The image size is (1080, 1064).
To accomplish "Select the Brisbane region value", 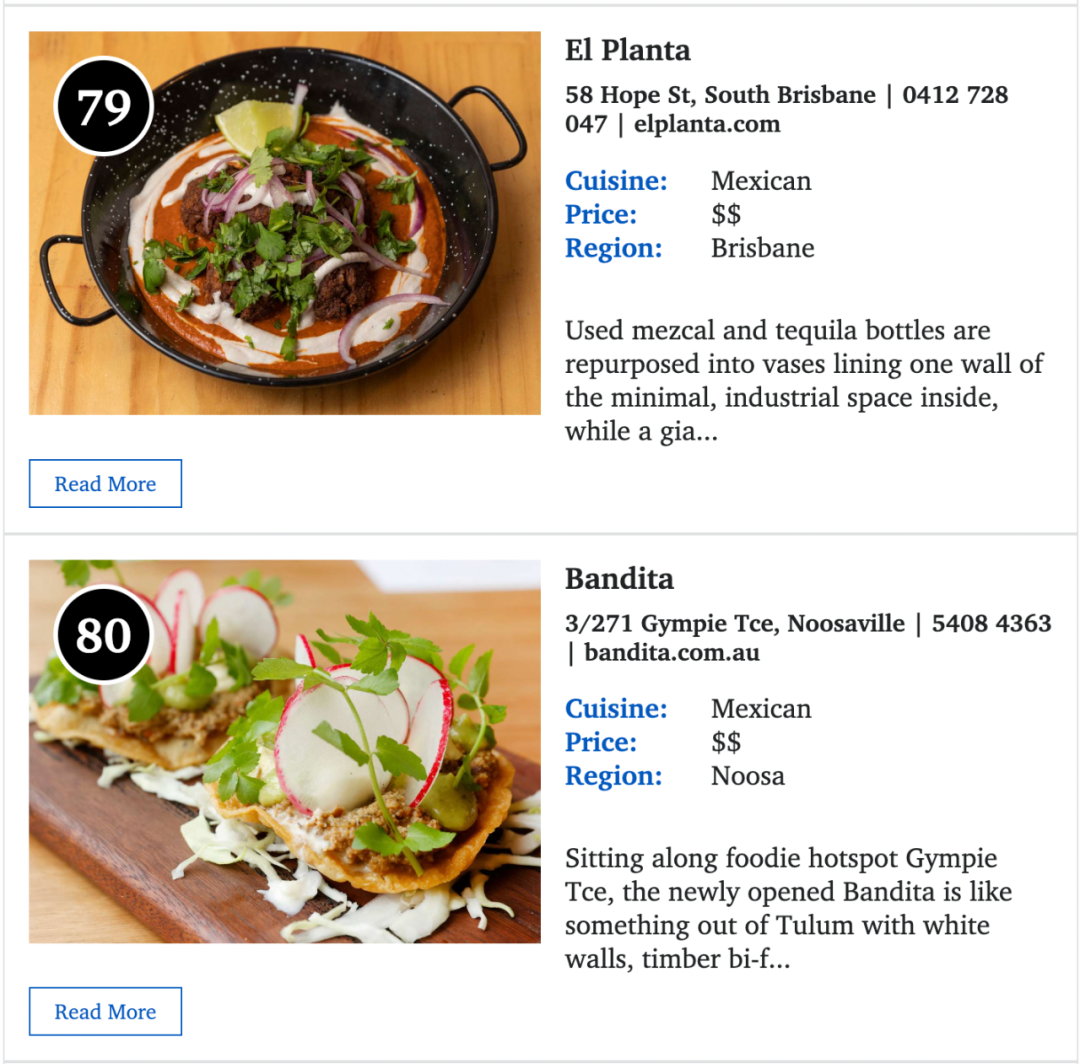I will [762, 248].
